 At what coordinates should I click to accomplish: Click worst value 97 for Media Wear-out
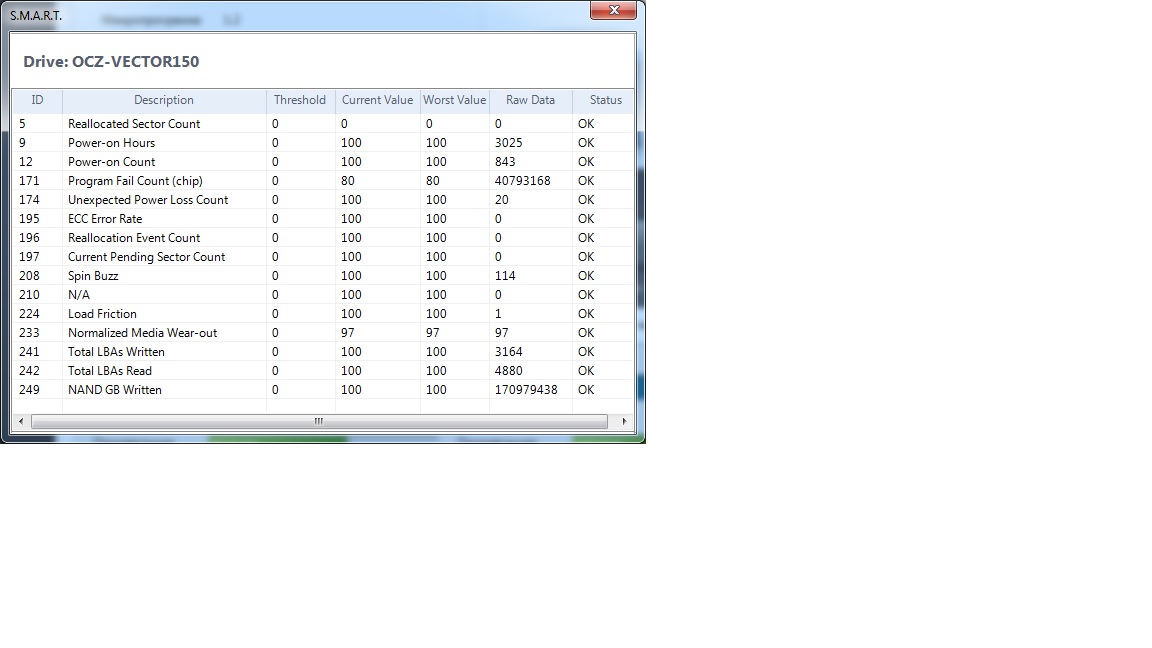pyautogui.click(x=433, y=333)
